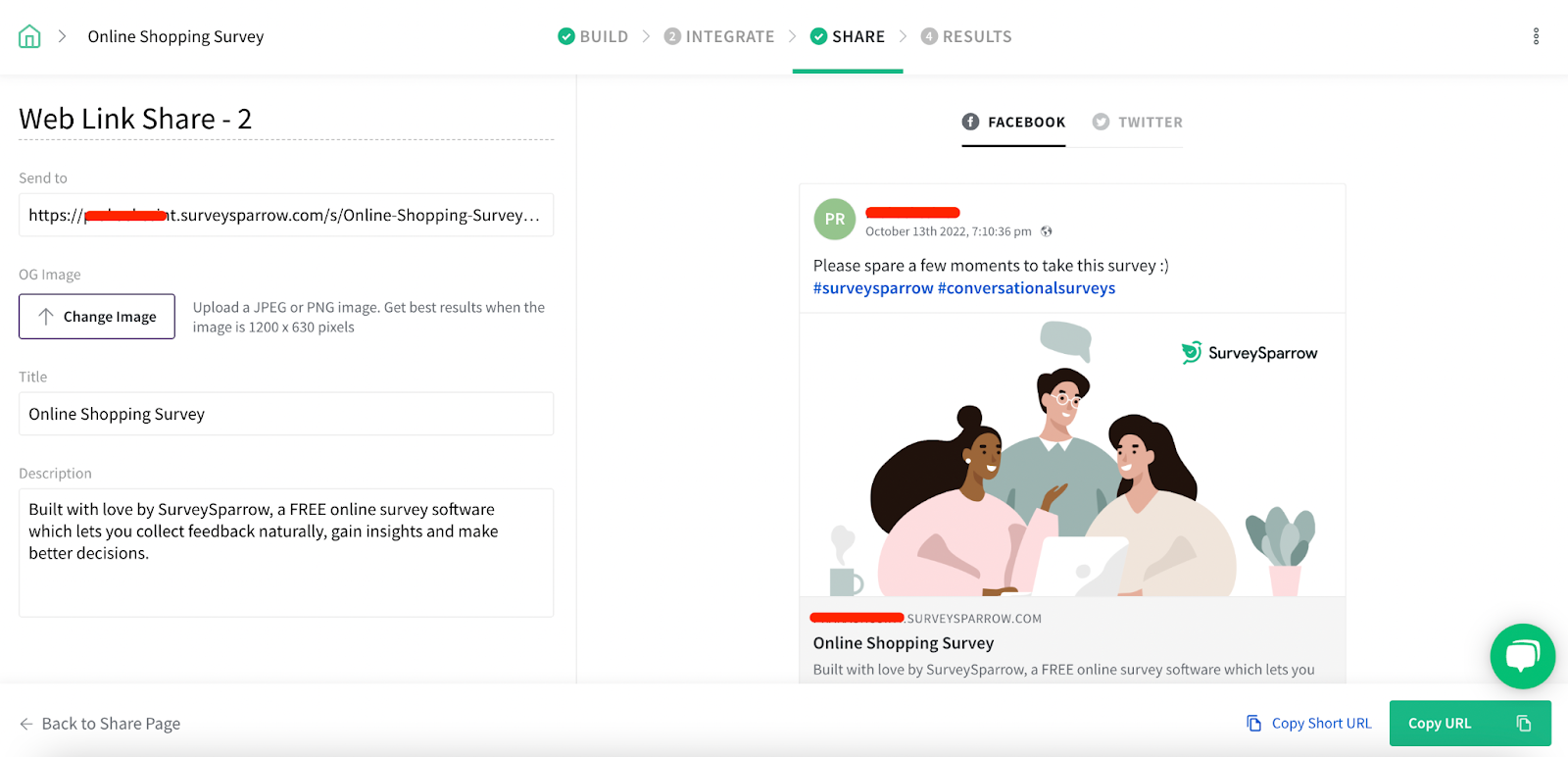Click the copy icon beside Copy Short URL
This screenshot has height=757, width=1568.
pyautogui.click(x=1253, y=724)
